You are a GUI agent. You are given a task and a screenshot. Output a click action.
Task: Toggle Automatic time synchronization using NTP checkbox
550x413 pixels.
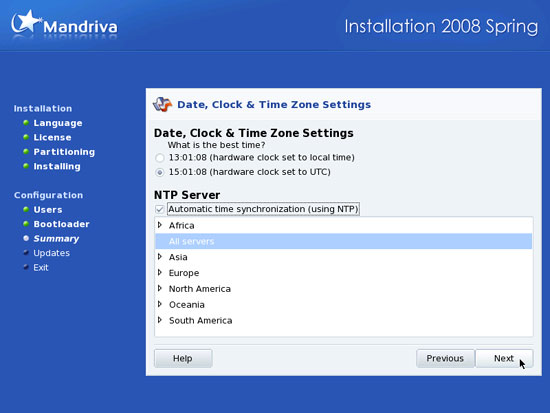159,209
